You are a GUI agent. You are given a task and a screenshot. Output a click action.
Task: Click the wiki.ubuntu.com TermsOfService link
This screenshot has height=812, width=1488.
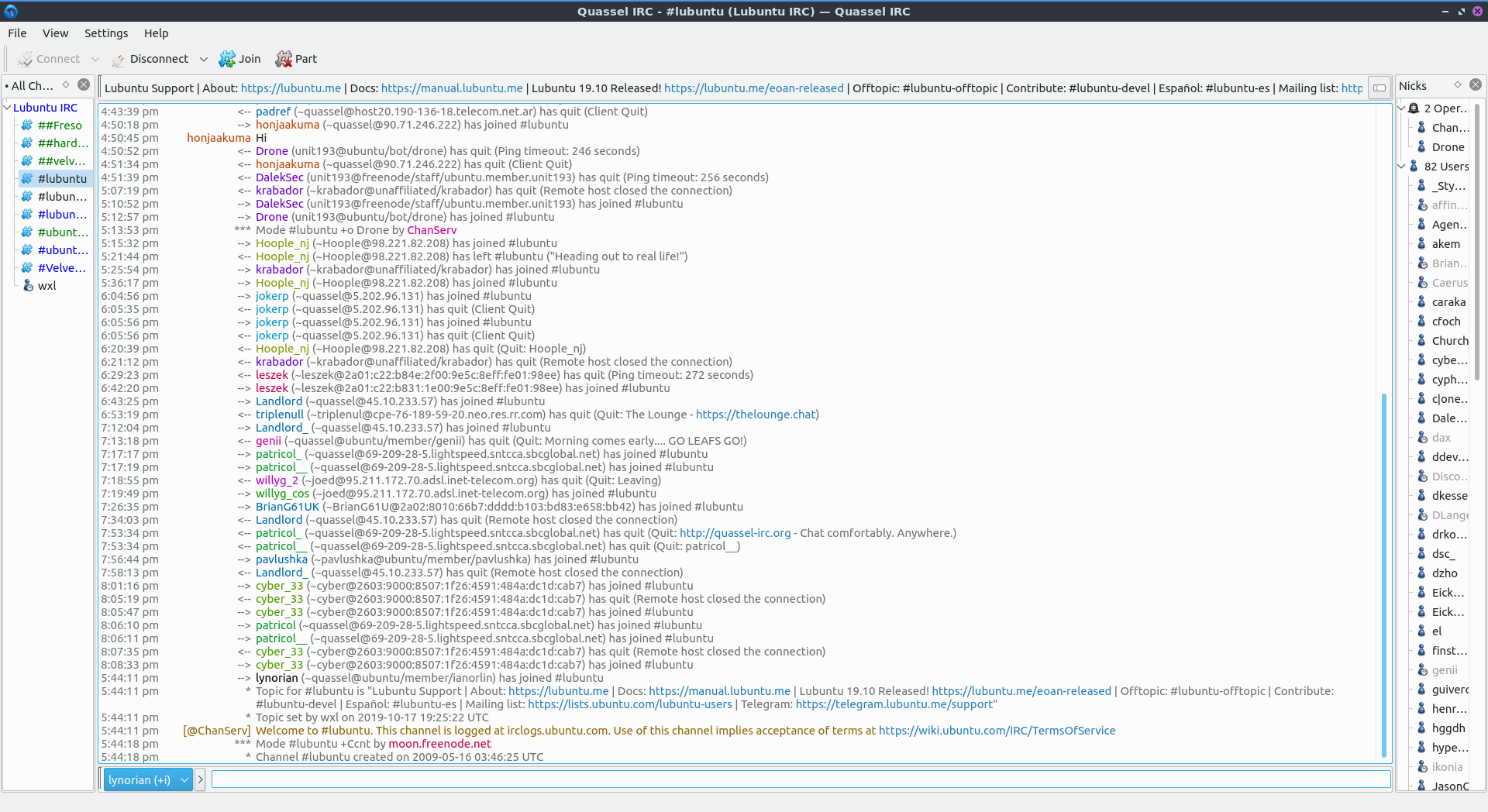(x=997, y=731)
